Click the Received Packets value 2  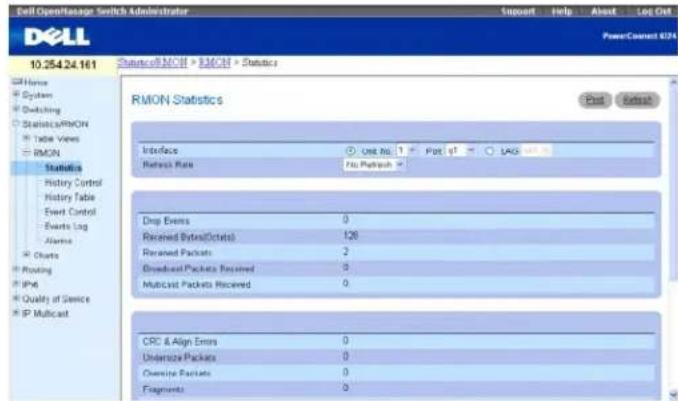(x=346, y=251)
